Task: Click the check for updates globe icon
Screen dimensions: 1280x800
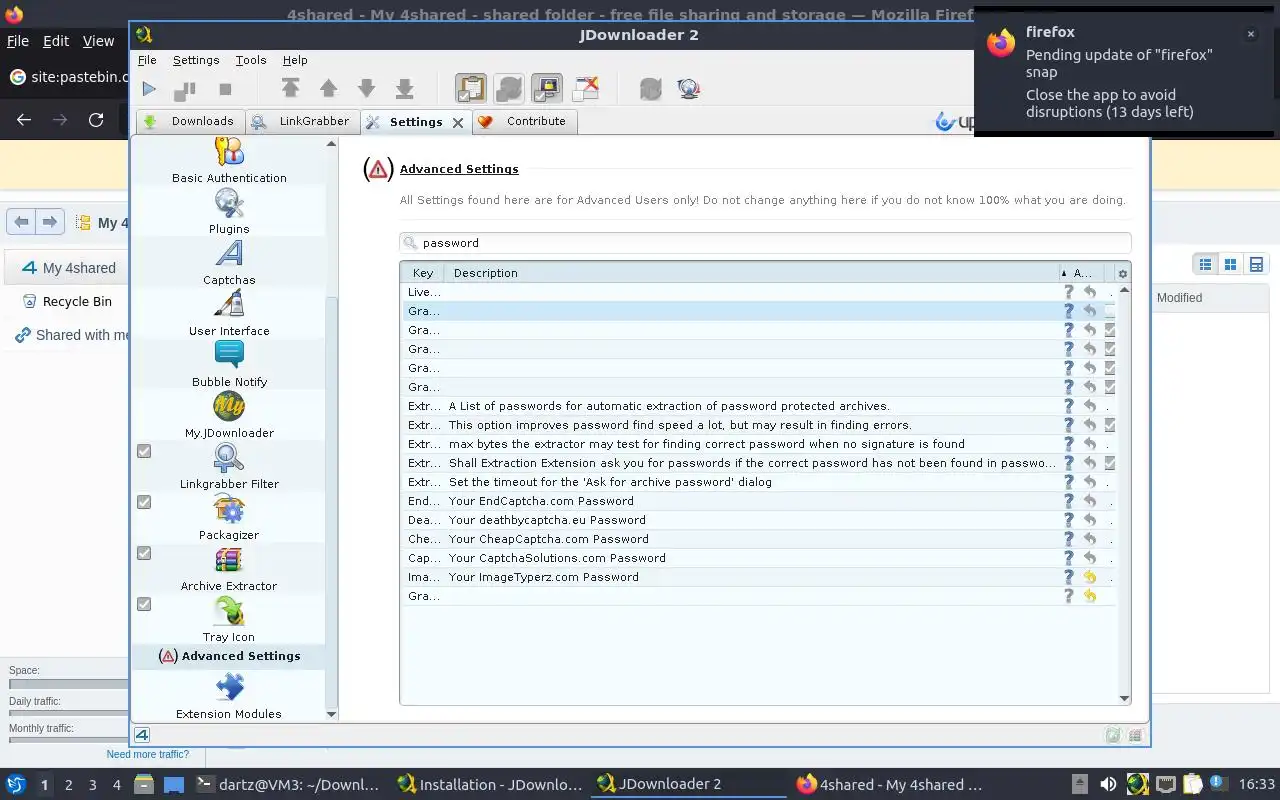Action: [x=688, y=89]
